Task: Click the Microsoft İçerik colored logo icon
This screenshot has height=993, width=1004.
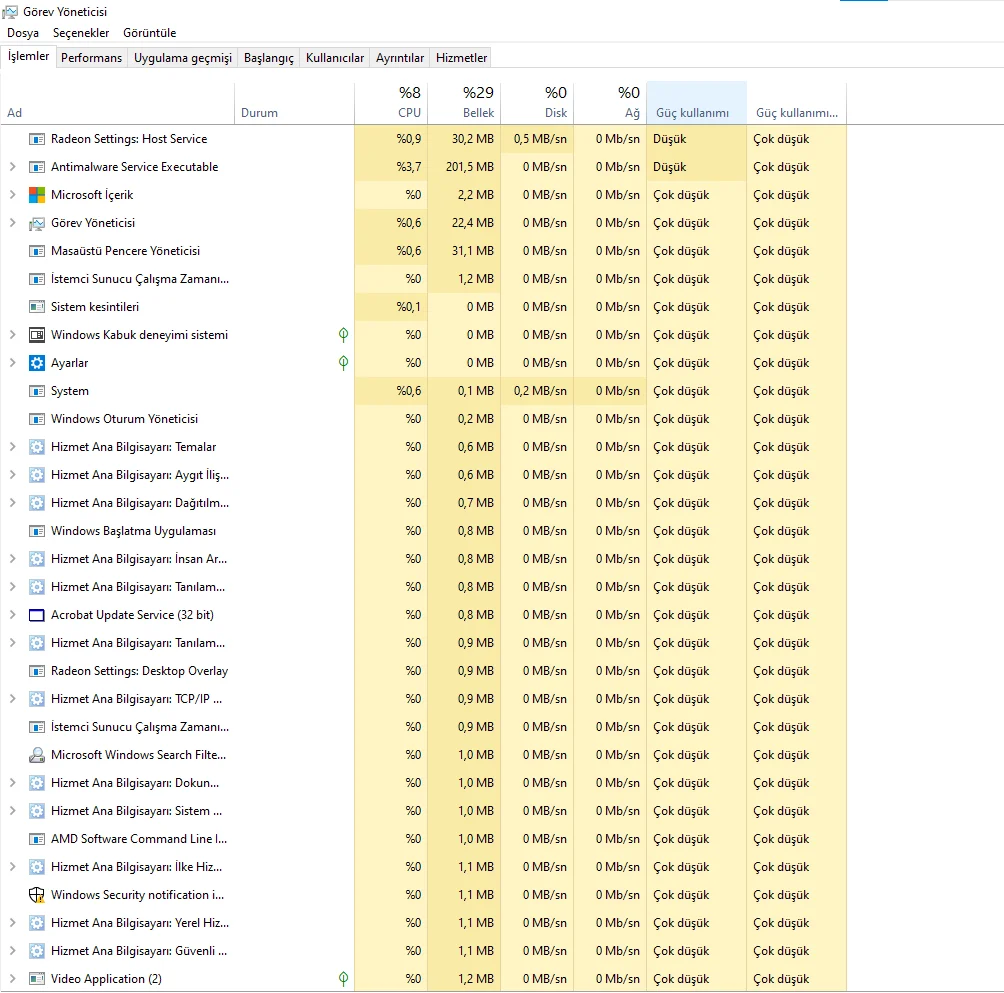Action: pyautogui.click(x=37, y=195)
